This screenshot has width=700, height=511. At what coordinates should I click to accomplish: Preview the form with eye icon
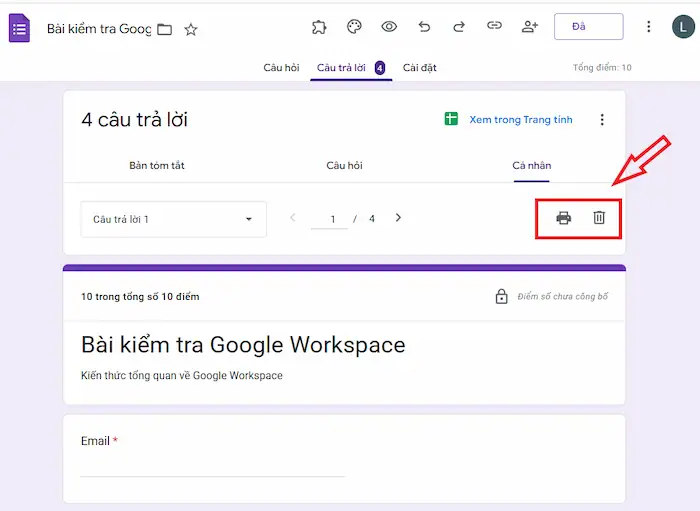[x=389, y=27]
